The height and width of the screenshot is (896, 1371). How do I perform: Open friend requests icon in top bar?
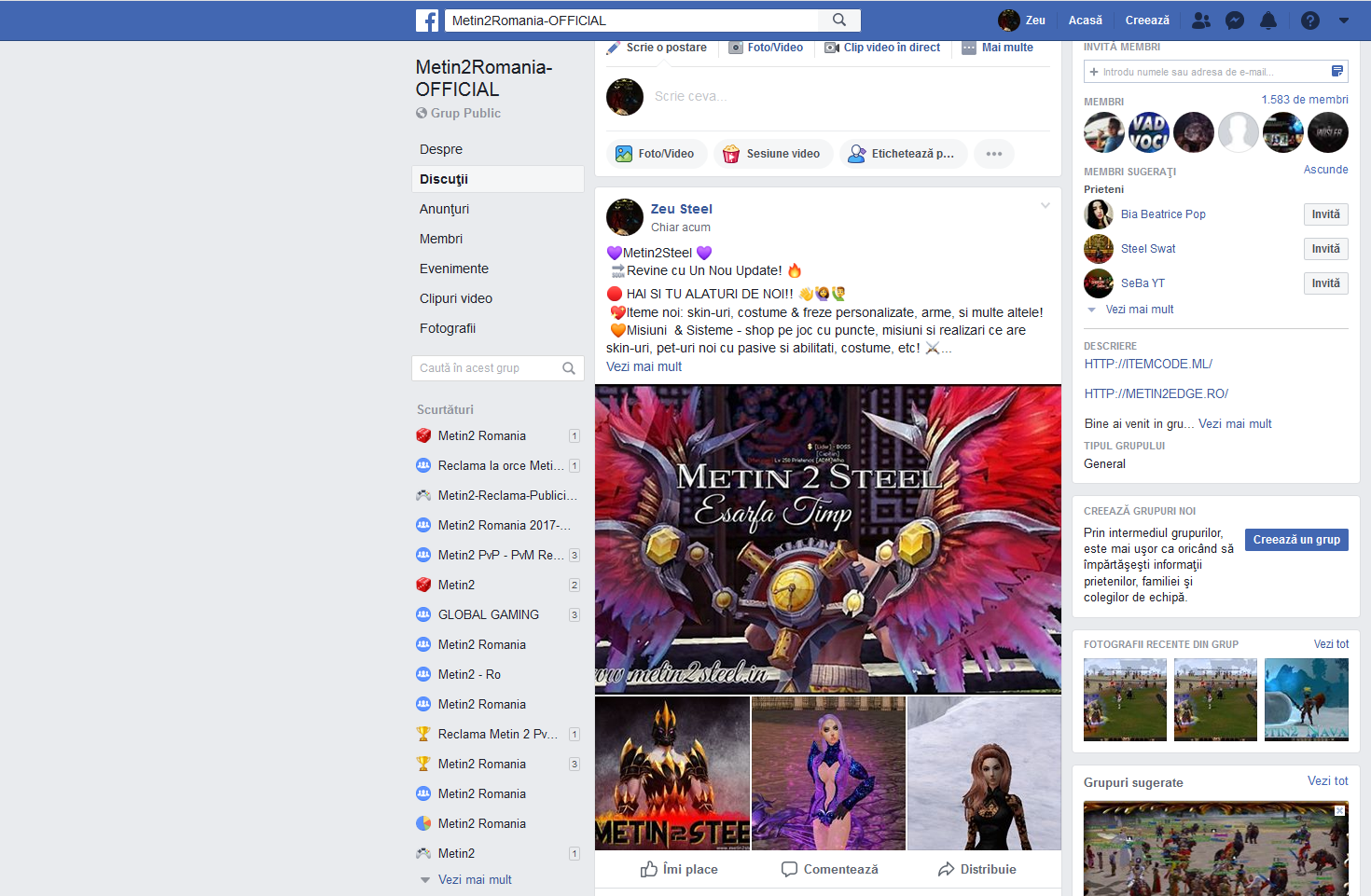point(1201,21)
